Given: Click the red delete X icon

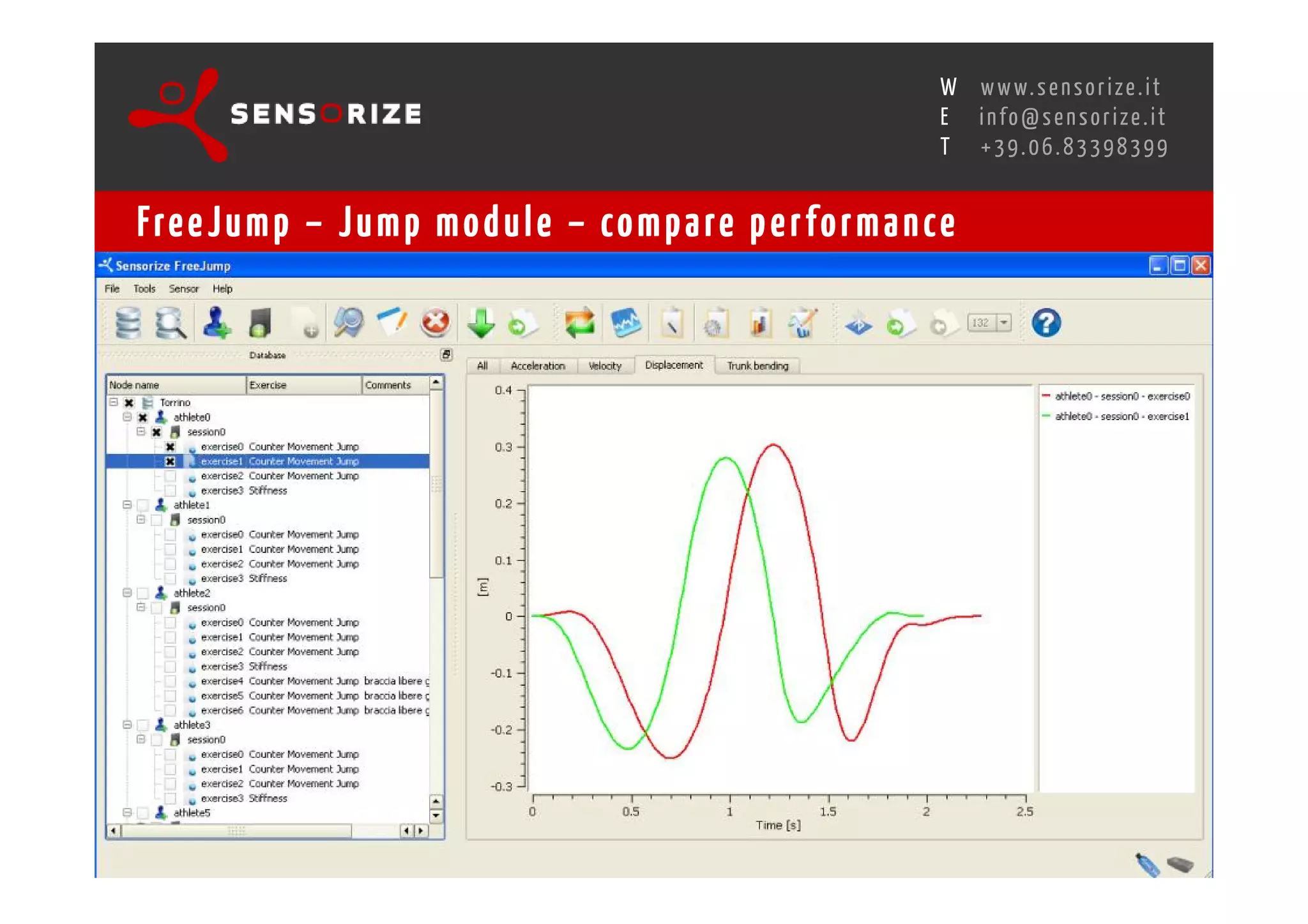Looking at the screenshot, I should (x=436, y=322).
